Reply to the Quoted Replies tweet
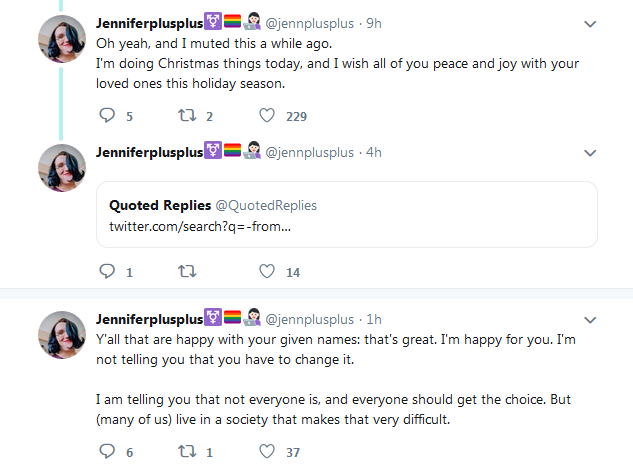 (x=109, y=271)
